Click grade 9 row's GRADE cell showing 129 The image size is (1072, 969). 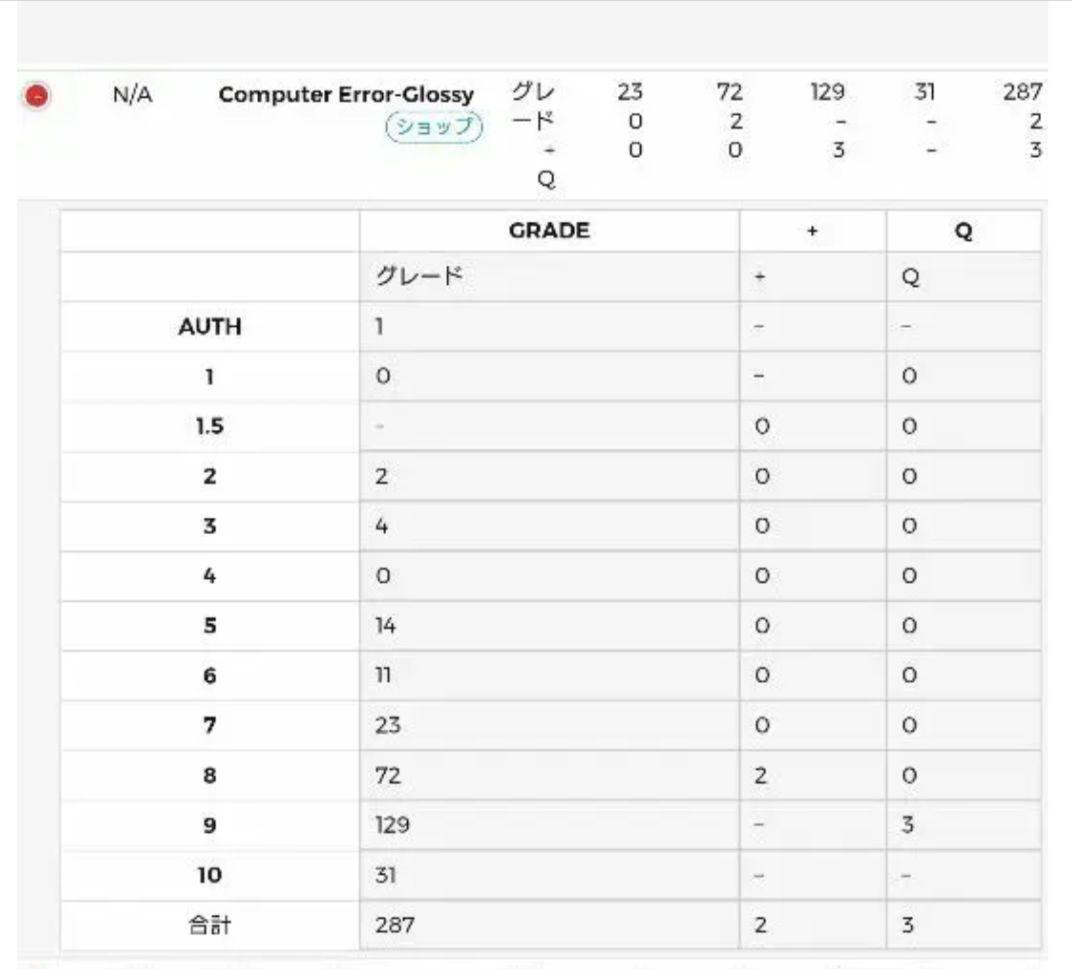coord(549,826)
